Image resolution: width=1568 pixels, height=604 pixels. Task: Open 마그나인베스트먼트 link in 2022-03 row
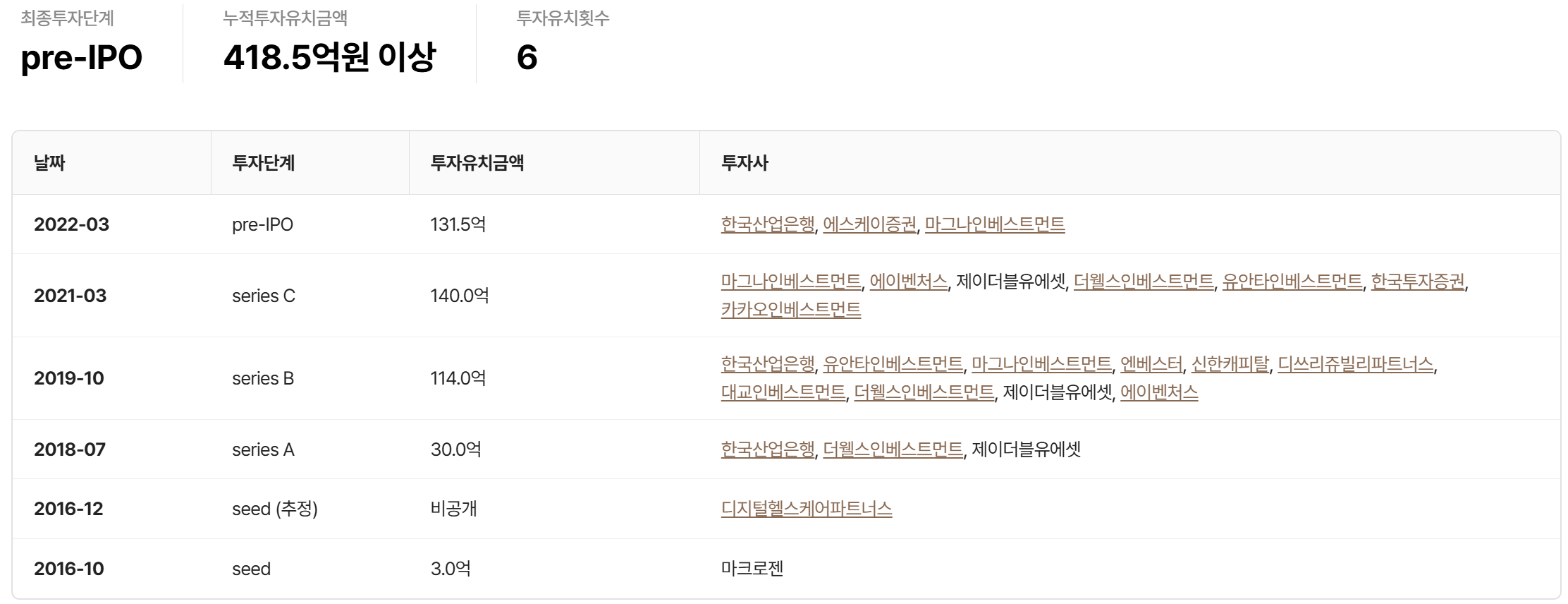click(x=994, y=224)
